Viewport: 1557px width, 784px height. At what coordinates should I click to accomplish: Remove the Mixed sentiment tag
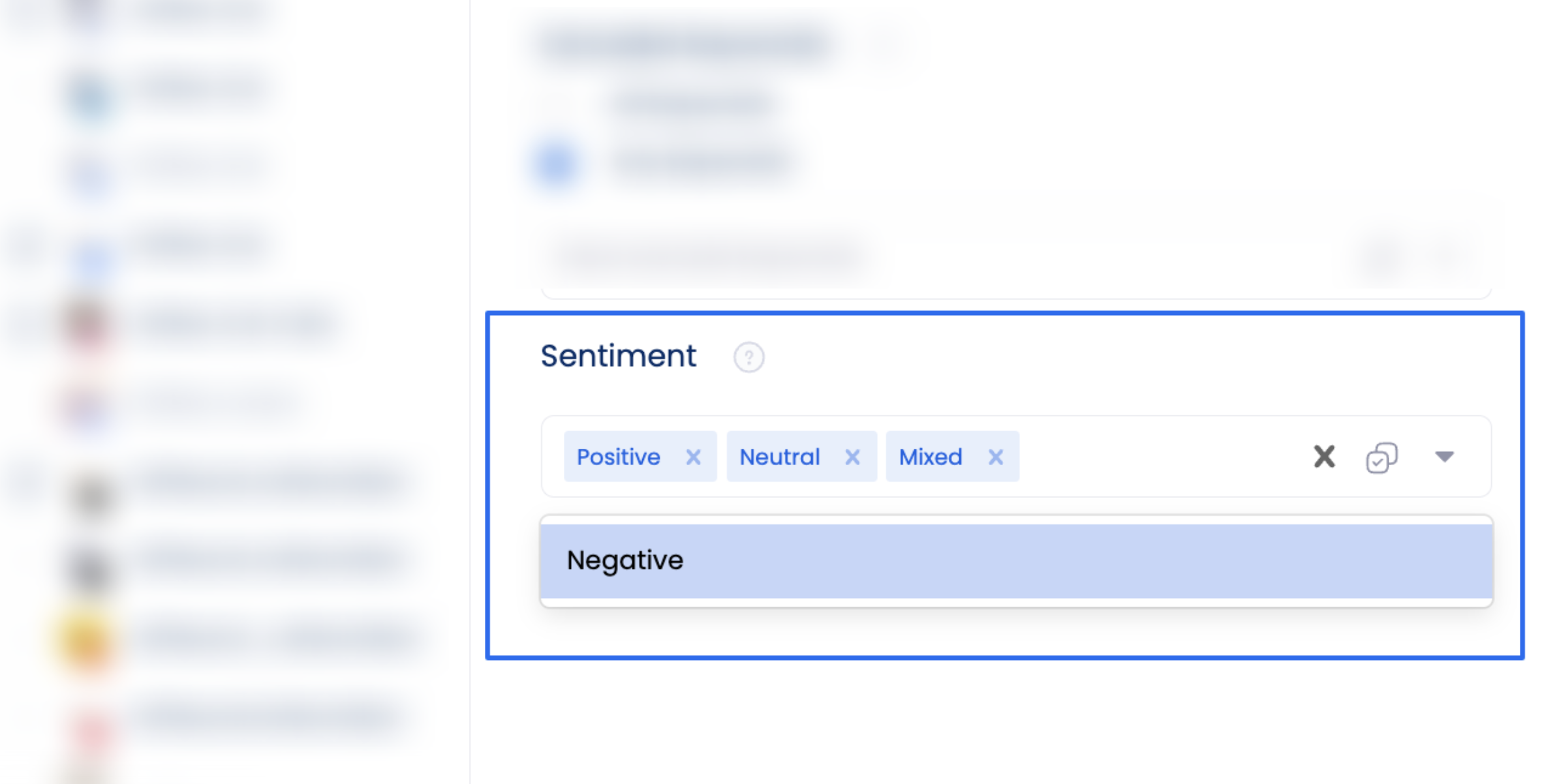click(x=995, y=457)
